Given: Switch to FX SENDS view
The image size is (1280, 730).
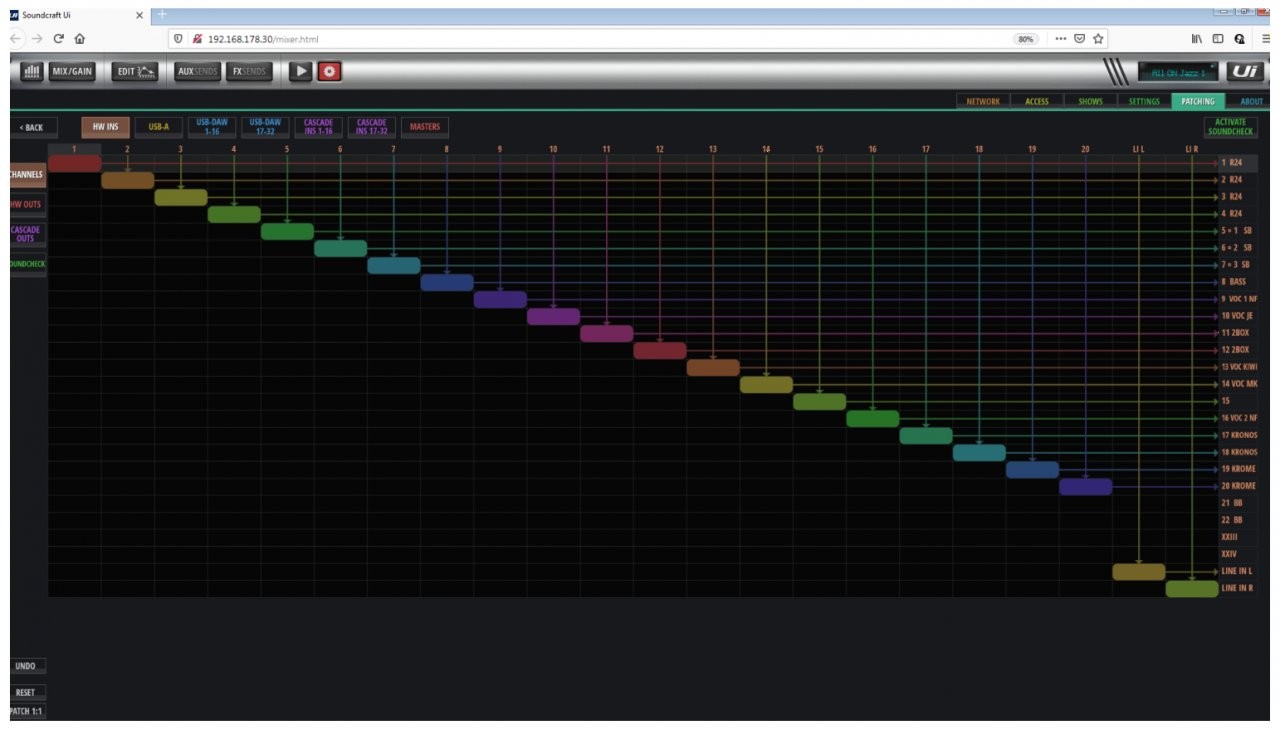Looking at the screenshot, I should (249, 72).
